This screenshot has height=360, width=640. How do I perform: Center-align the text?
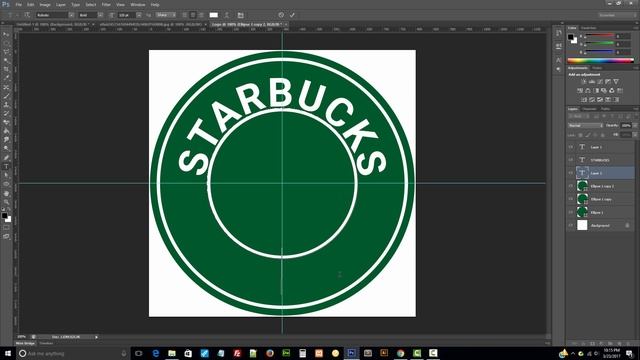click(193, 15)
